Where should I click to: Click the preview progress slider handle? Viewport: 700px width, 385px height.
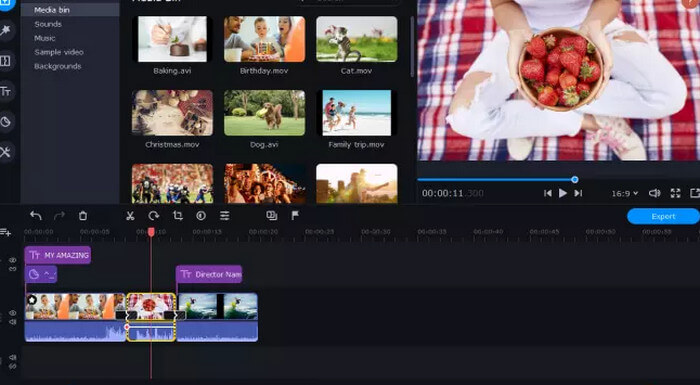pyautogui.click(x=575, y=180)
